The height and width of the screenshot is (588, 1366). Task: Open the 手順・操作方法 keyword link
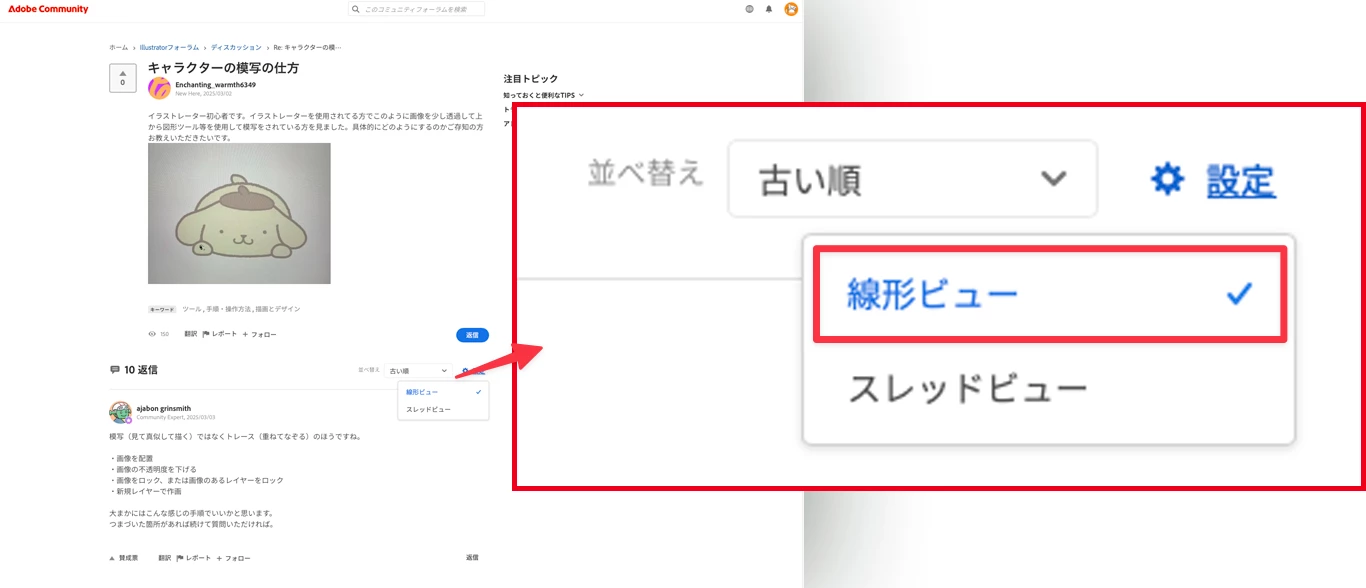(x=228, y=309)
